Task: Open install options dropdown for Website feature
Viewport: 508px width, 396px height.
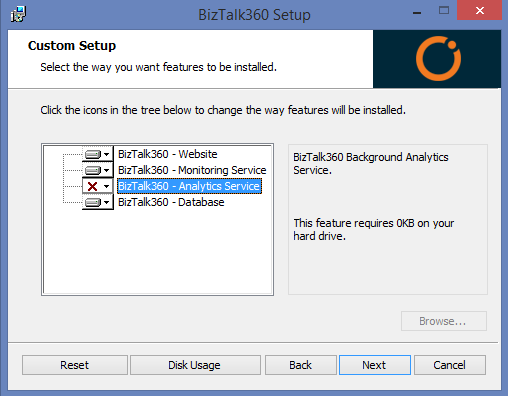Action: [106, 154]
